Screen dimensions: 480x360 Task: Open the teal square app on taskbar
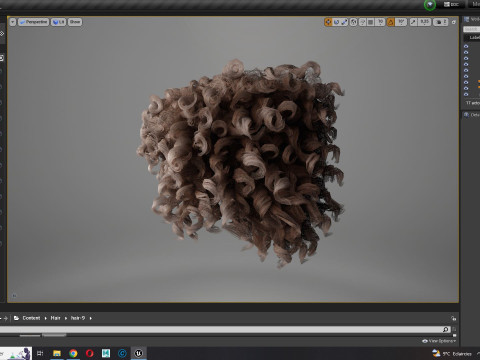(x=106, y=353)
